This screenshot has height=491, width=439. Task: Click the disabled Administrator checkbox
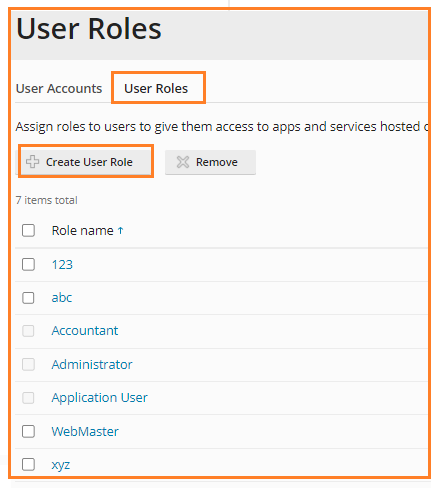[28, 364]
